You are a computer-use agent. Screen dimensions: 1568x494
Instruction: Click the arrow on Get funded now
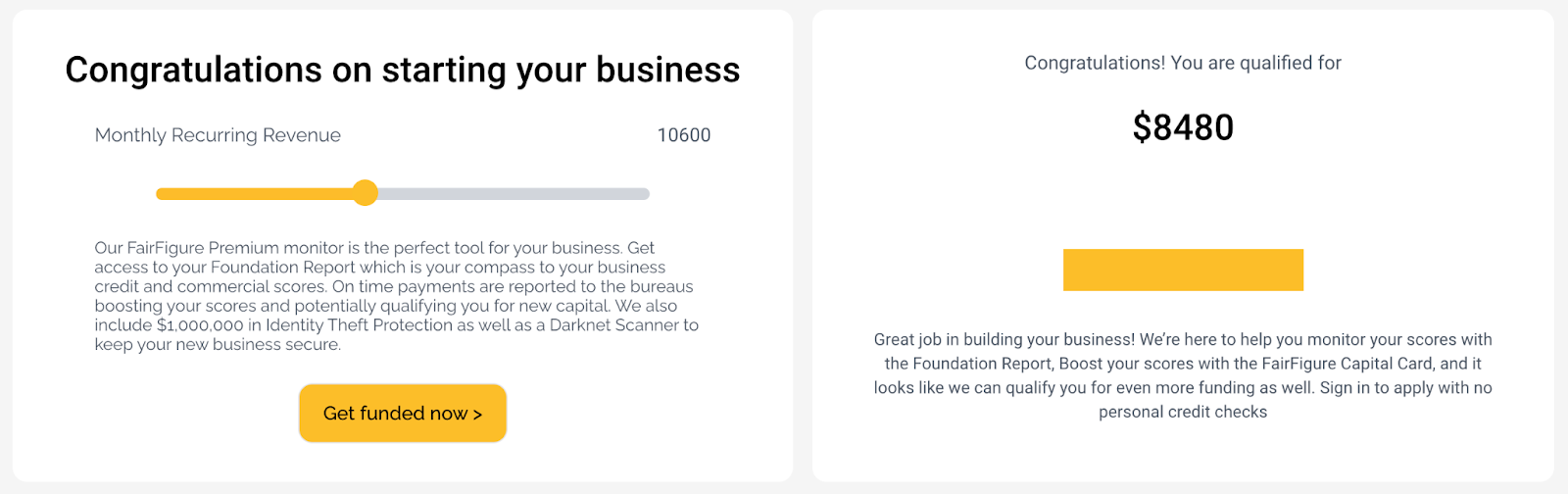477,415
